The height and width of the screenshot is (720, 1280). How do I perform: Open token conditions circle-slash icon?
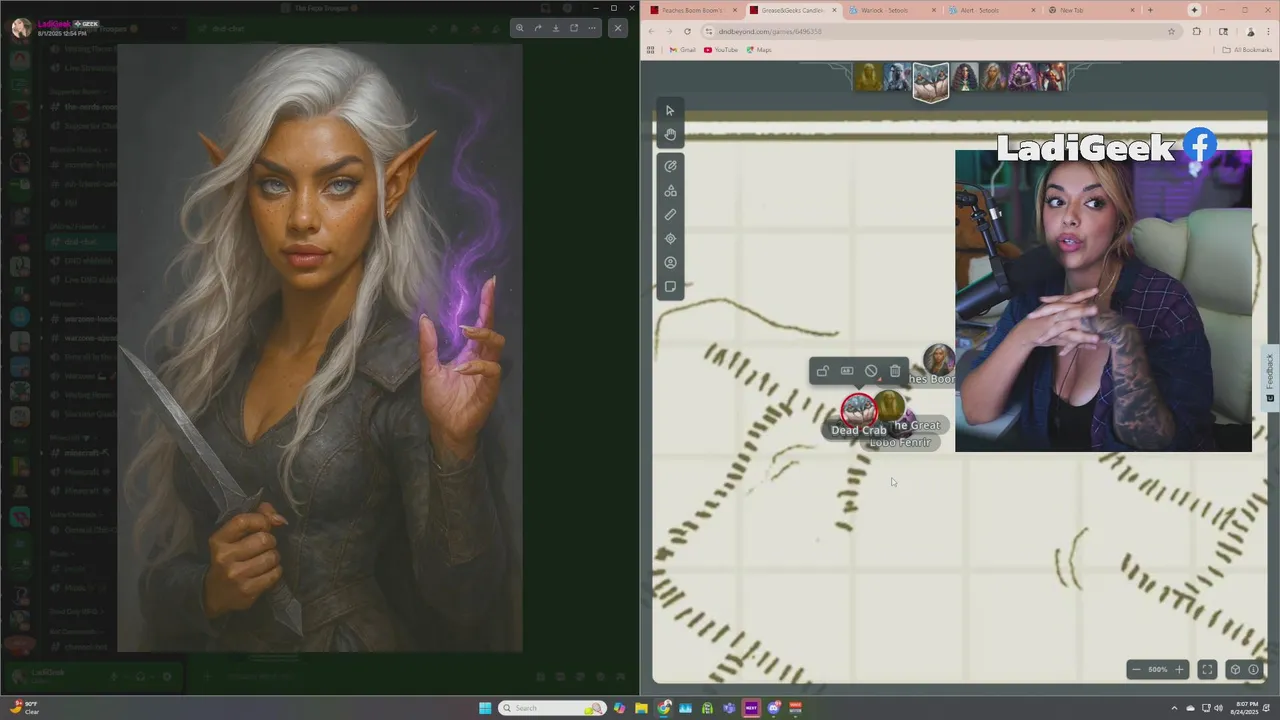click(871, 371)
